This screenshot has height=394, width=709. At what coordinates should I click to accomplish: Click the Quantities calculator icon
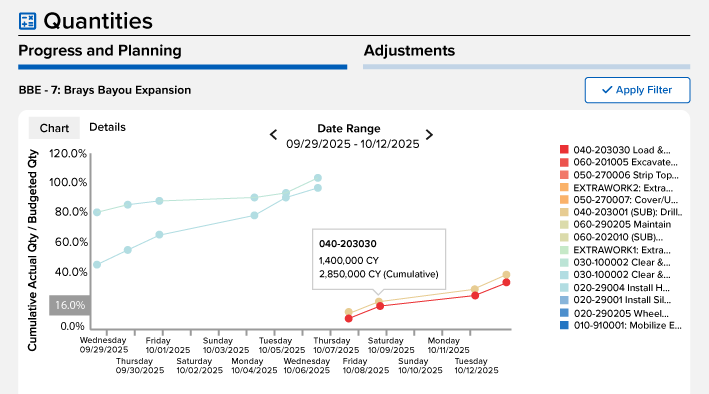27,21
